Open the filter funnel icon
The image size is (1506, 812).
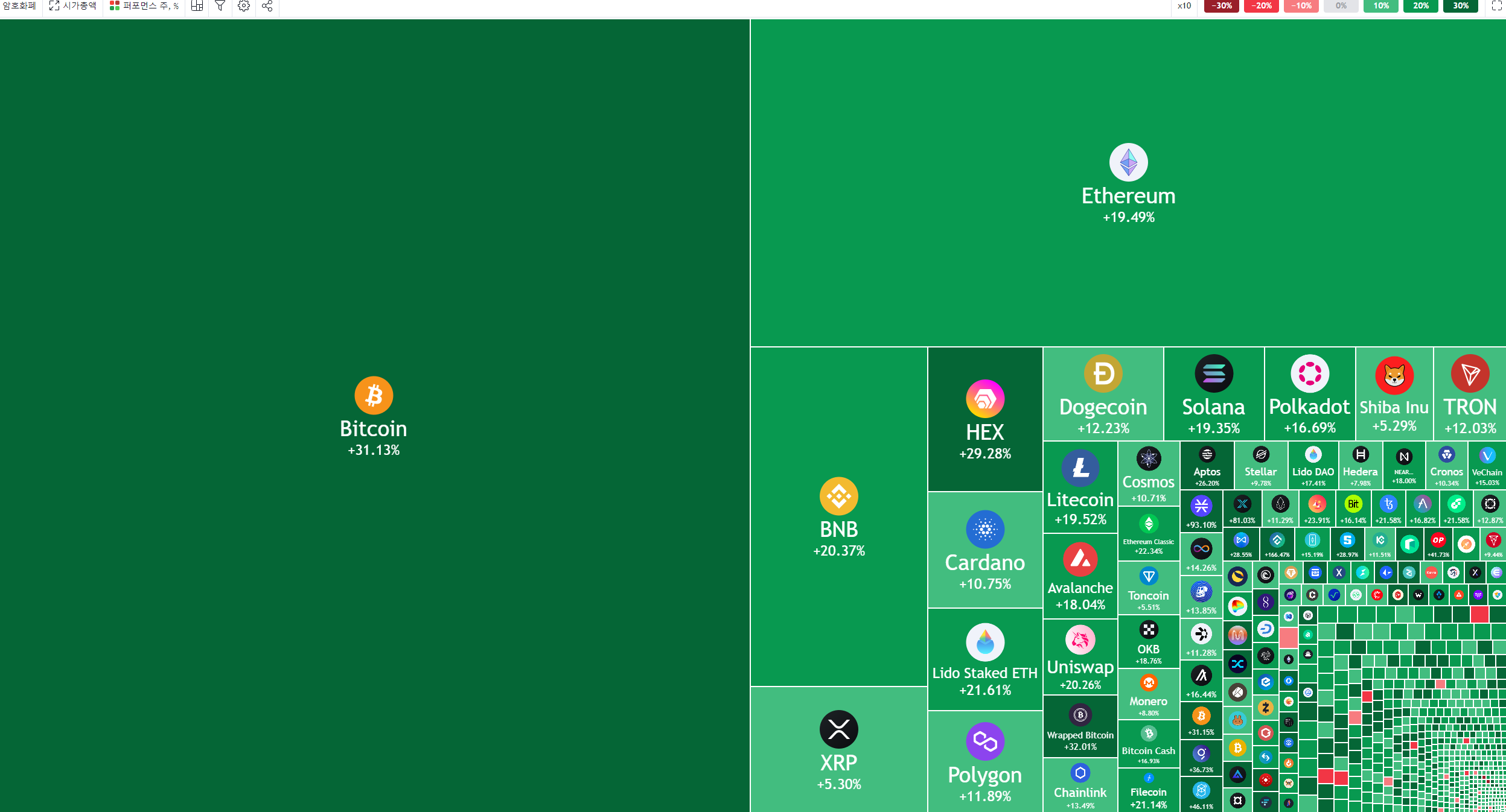(220, 6)
